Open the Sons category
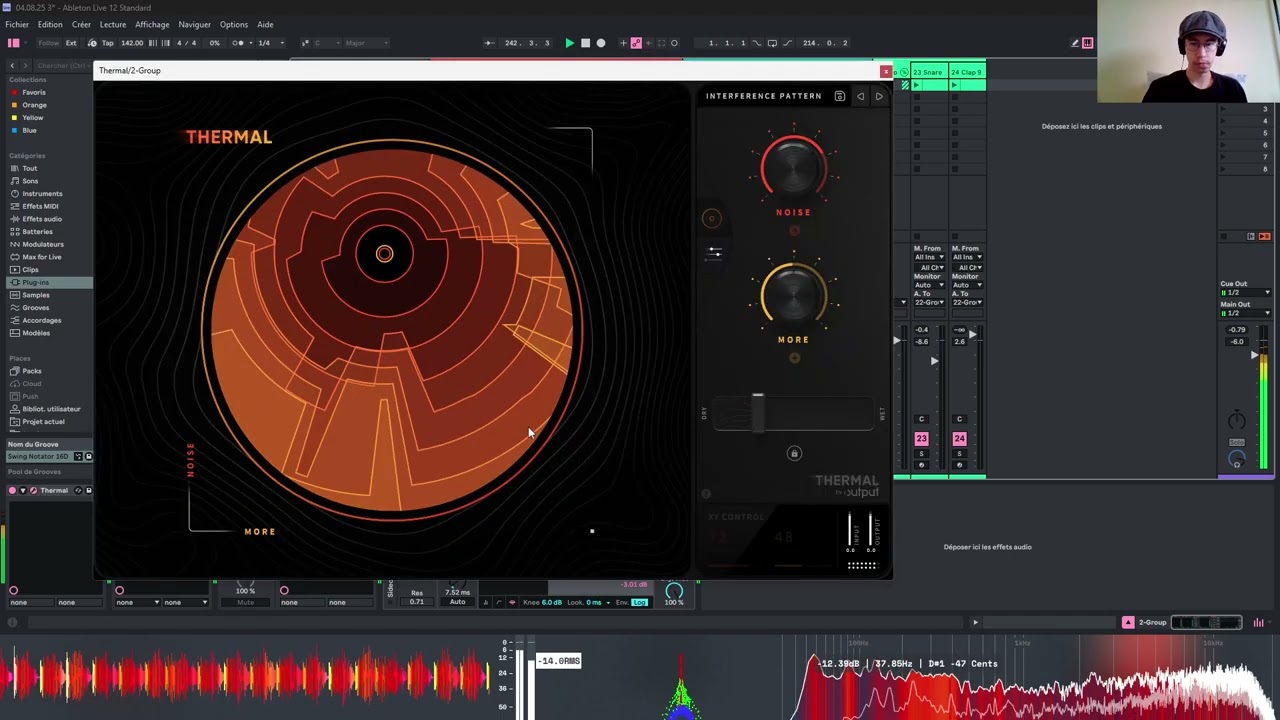Image resolution: width=1280 pixels, height=720 pixels. coord(30,181)
